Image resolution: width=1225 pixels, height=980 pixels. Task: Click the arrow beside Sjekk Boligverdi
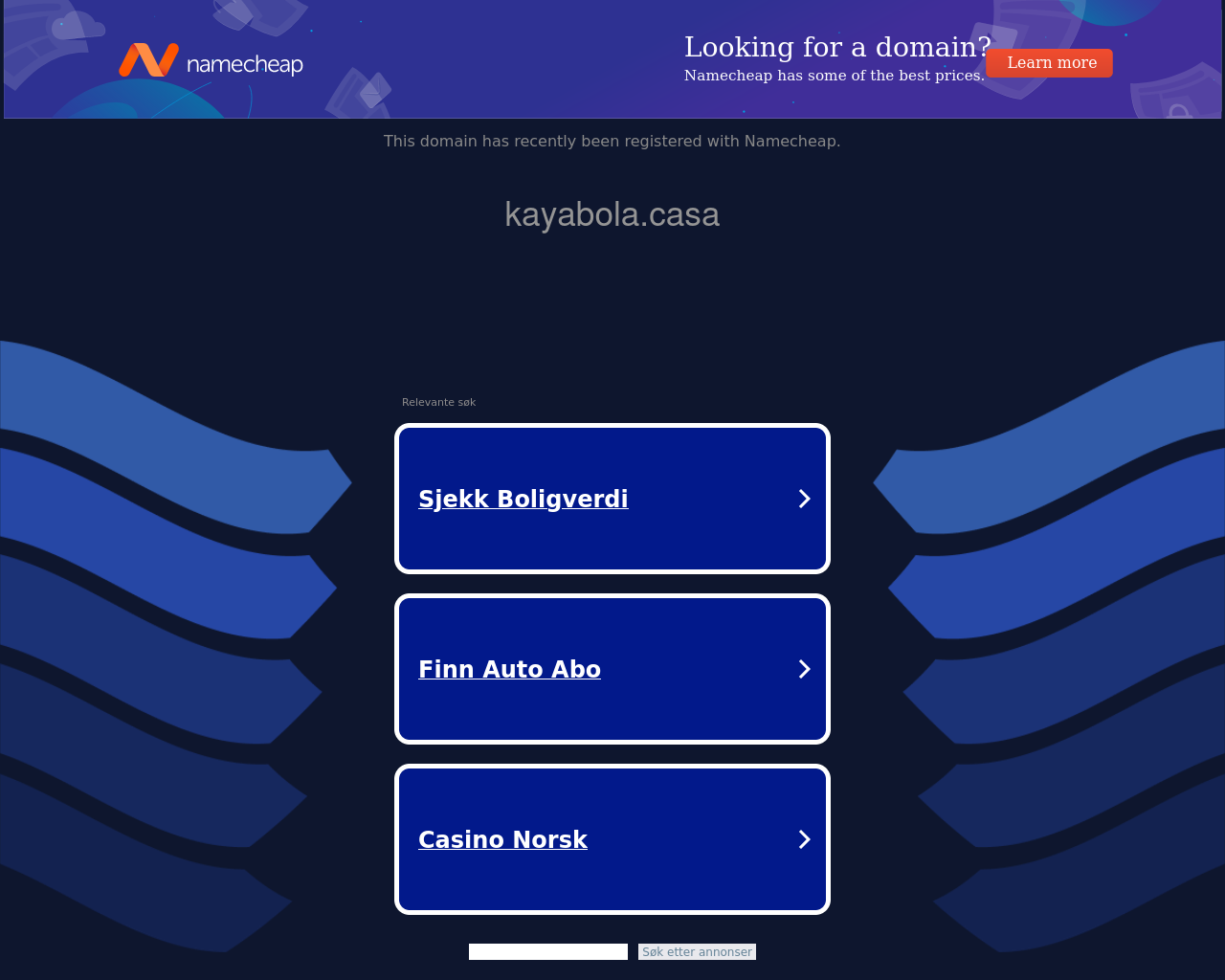[x=805, y=499]
